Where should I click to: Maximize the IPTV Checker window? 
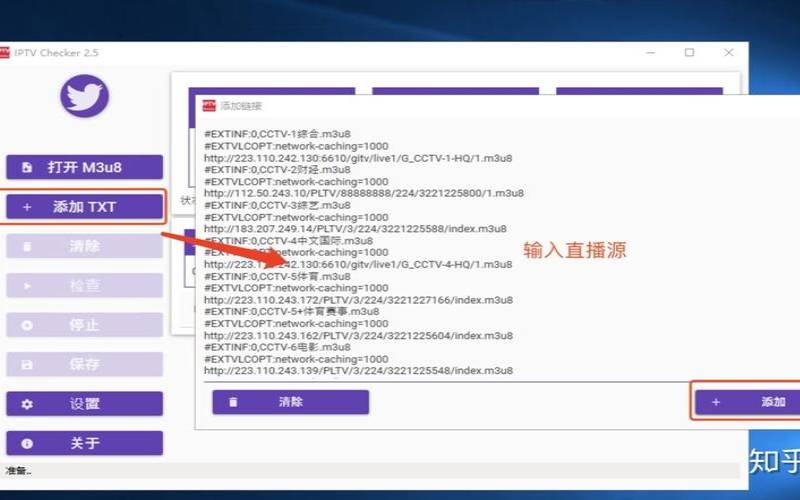click(x=689, y=53)
